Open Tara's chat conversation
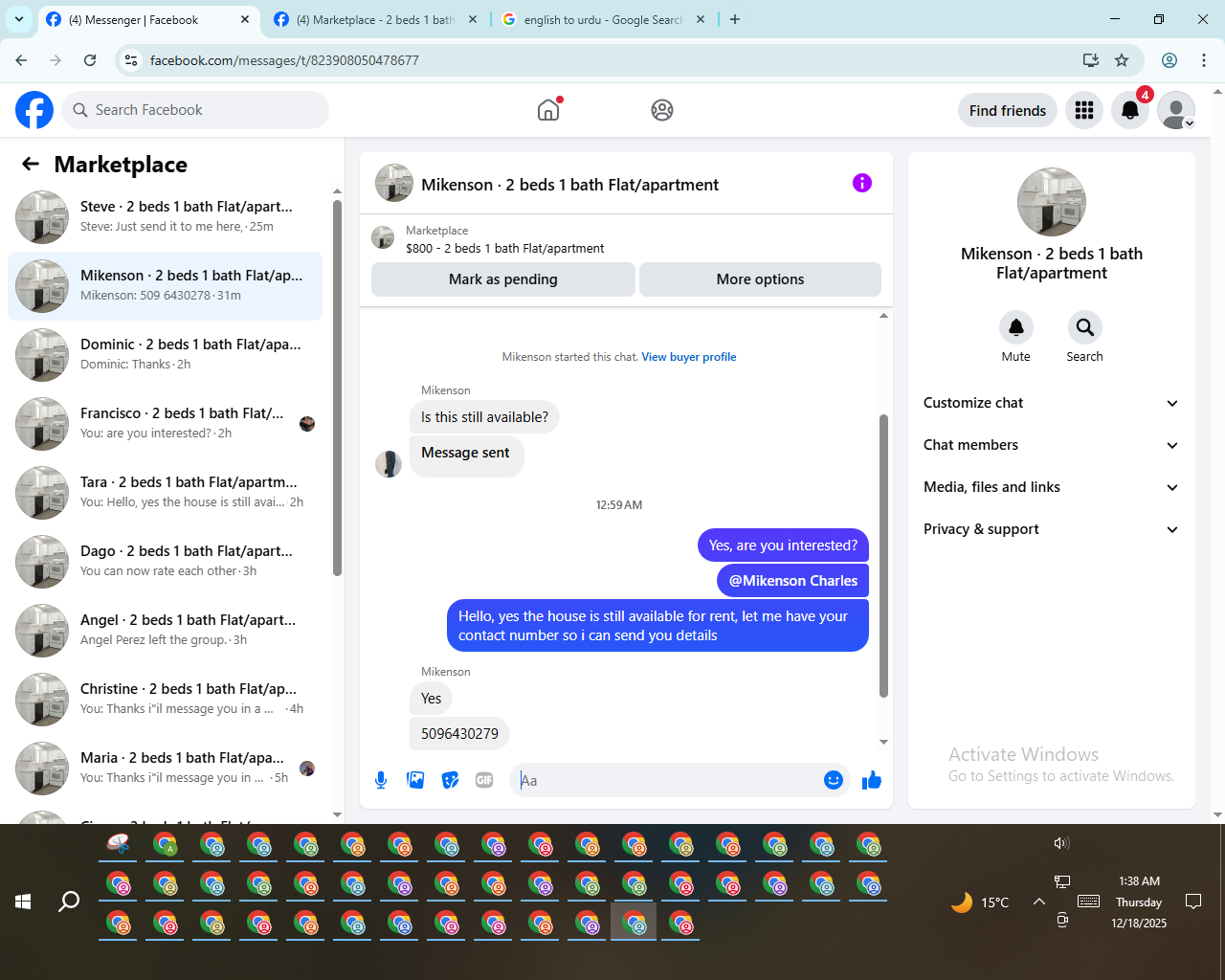Image resolution: width=1225 pixels, height=980 pixels. coord(165,493)
